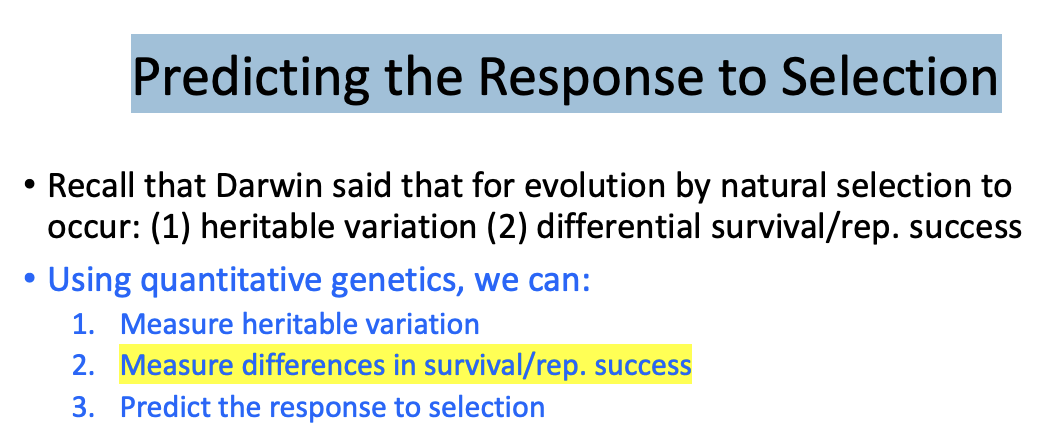Select the highlighted 'Measure differences in survival/rep. success' line
The image size is (1045, 446).
pos(405,365)
